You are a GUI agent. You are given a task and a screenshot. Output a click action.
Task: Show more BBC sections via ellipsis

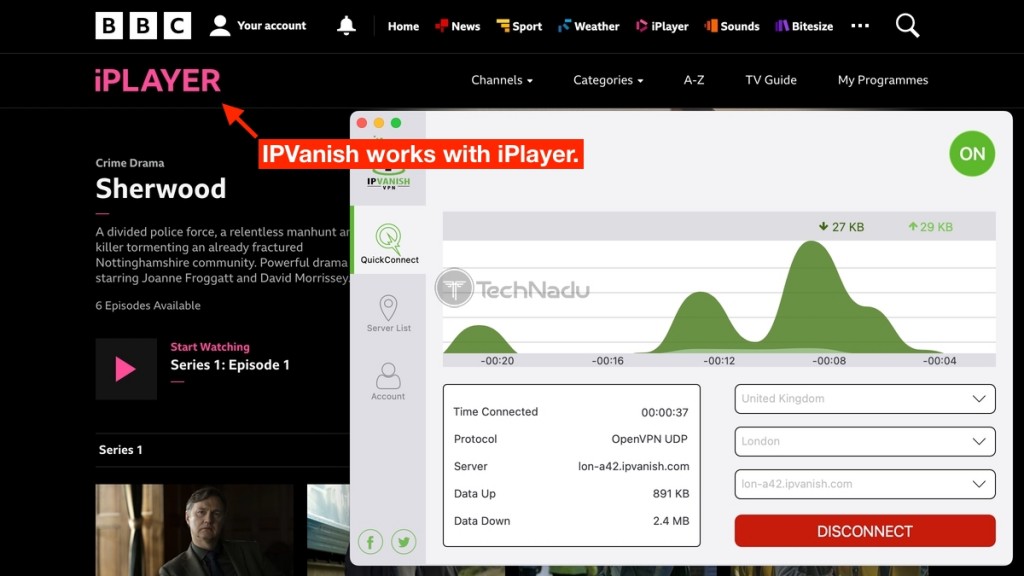click(860, 25)
